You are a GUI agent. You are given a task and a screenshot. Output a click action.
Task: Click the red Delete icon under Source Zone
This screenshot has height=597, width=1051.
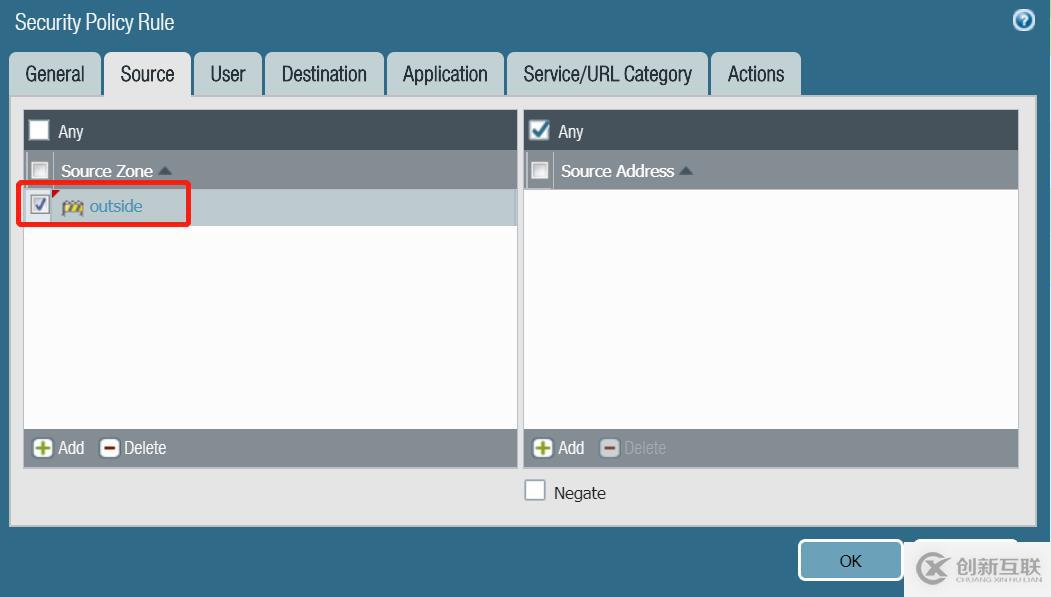[109, 448]
